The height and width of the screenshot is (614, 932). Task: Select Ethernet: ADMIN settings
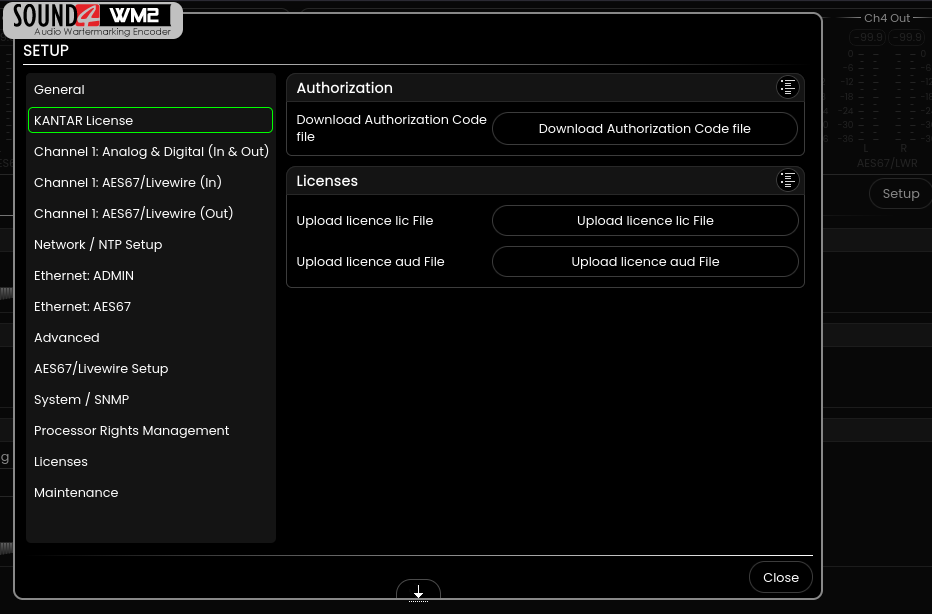click(x=150, y=275)
